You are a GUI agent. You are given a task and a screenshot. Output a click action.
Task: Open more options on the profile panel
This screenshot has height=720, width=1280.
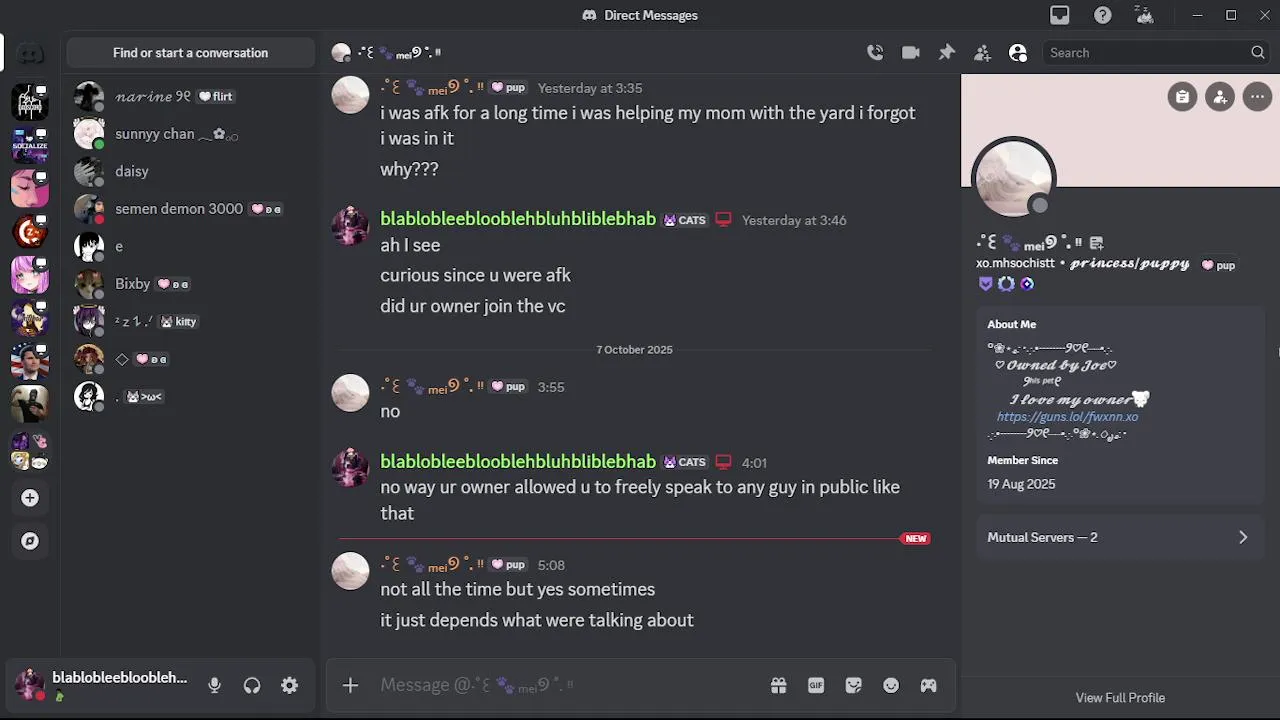point(1257,97)
